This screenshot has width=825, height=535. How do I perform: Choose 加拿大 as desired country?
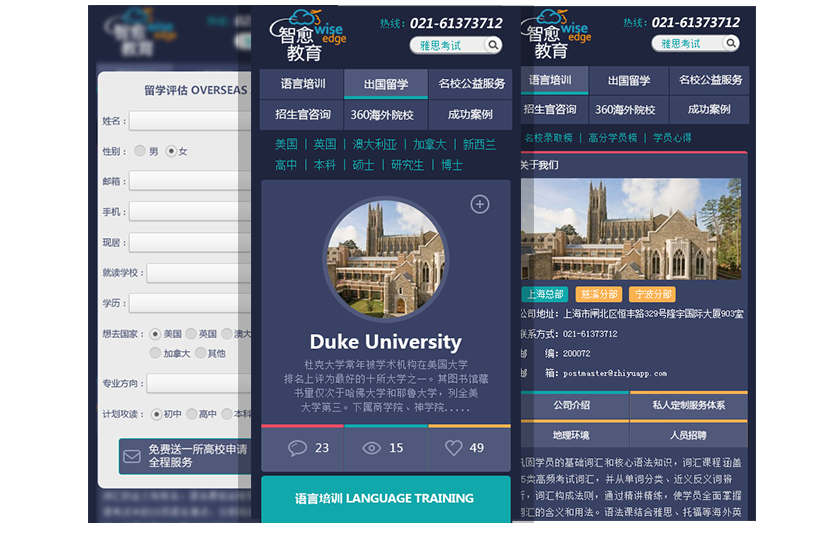click(156, 353)
